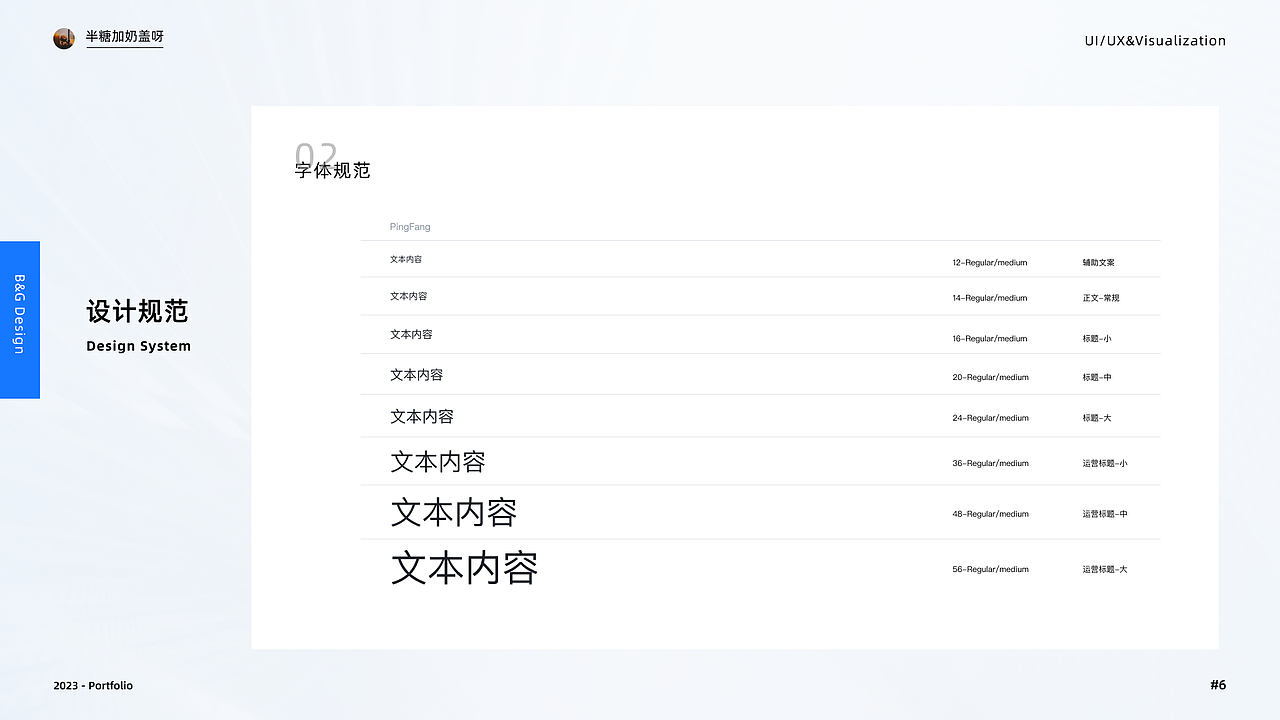Image resolution: width=1280 pixels, height=720 pixels.
Task: Select the 14–Regular/medium size value
Action: (990, 298)
